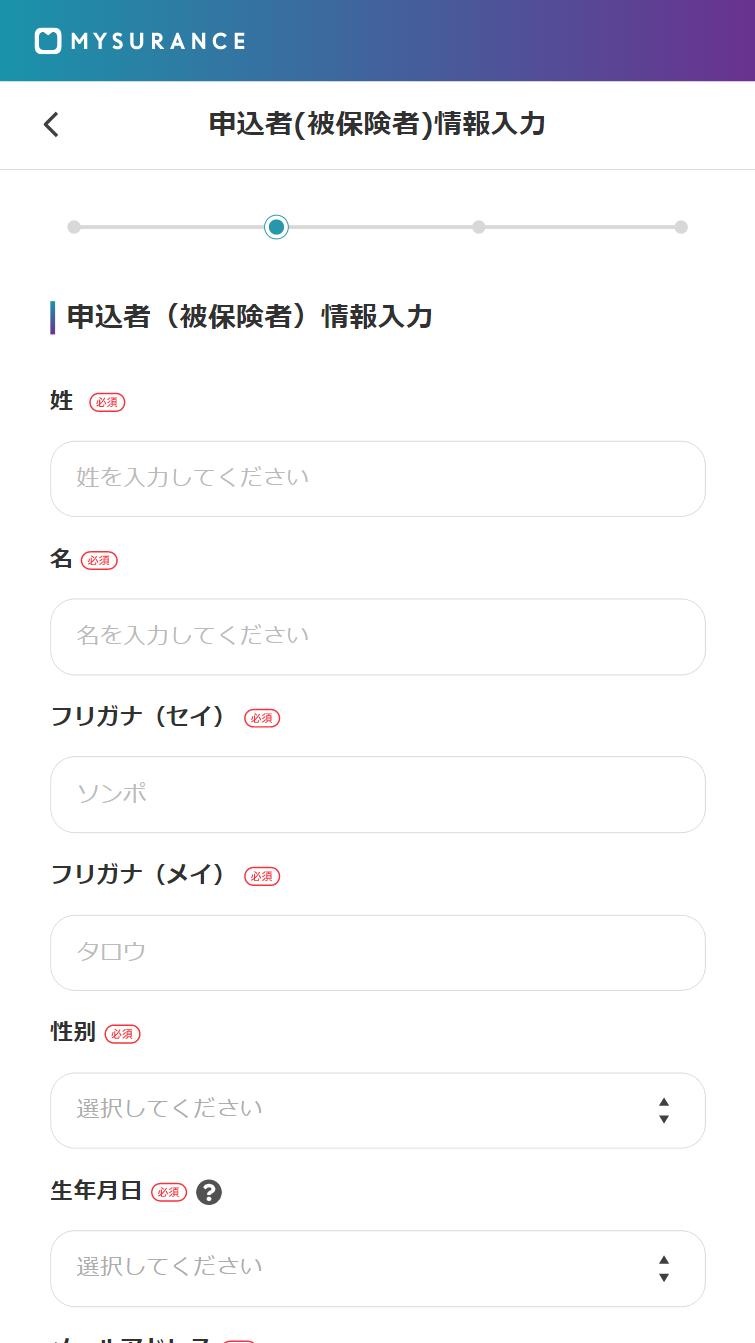Click the 生年月日 field label

(x=96, y=1191)
